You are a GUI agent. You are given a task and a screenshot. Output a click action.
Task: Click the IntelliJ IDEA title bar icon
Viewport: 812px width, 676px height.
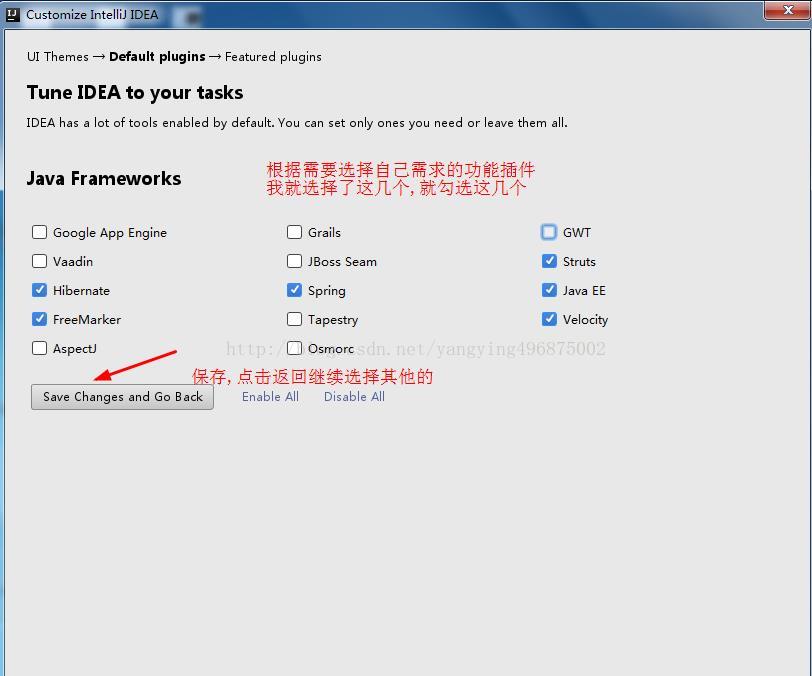12,15
